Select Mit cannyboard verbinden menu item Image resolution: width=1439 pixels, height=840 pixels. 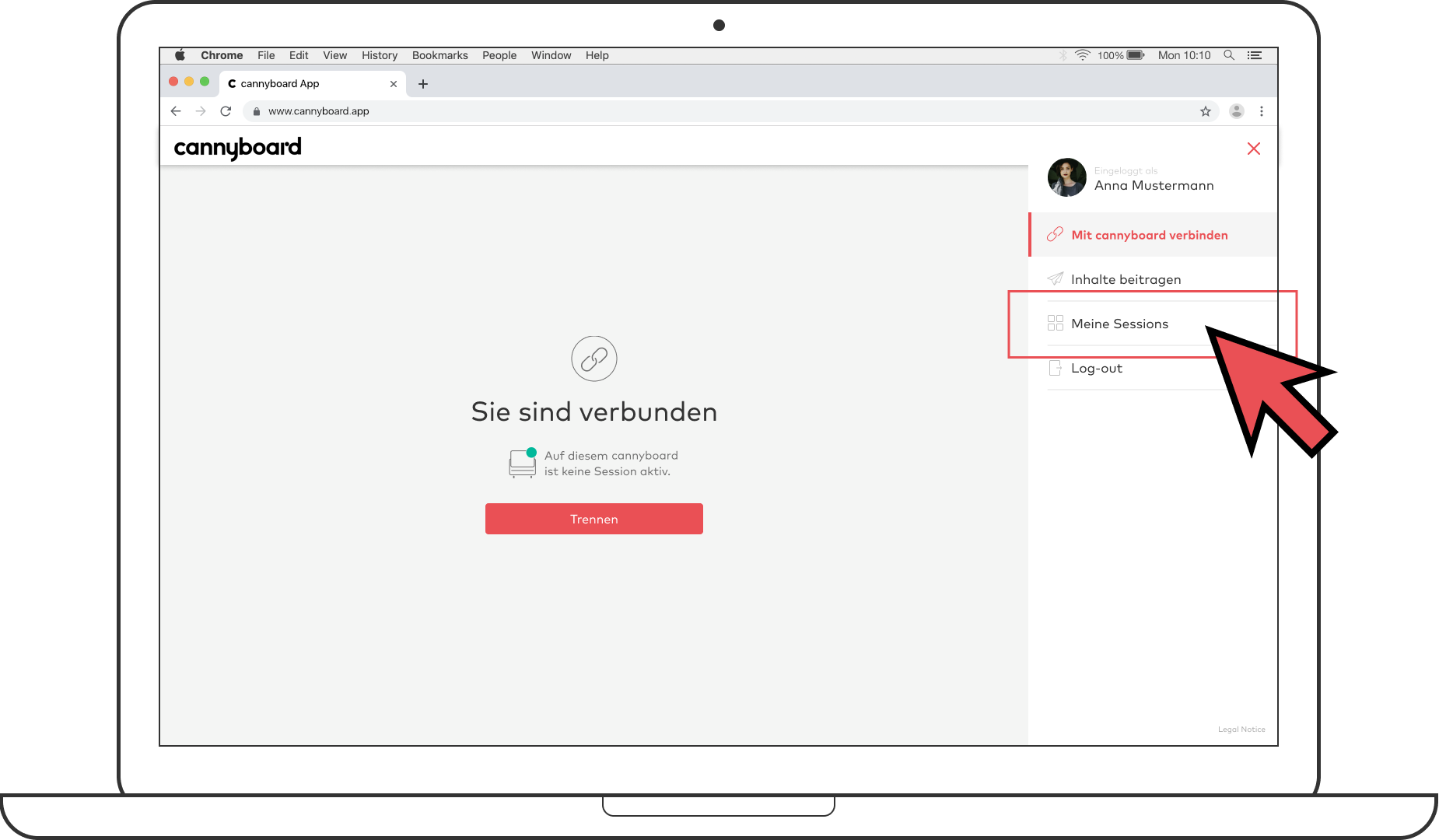tap(1154, 235)
